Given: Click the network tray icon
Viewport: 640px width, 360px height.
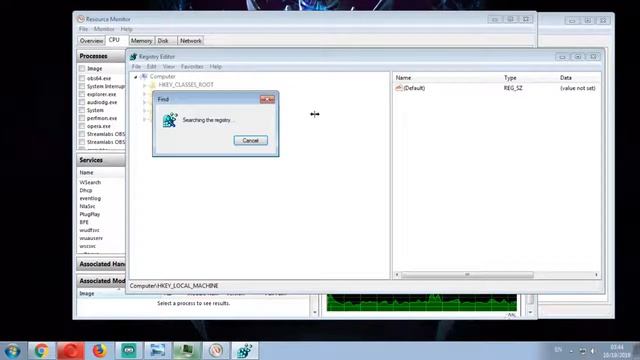Looking at the screenshot, I should pyautogui.click(x=582, y=351).
